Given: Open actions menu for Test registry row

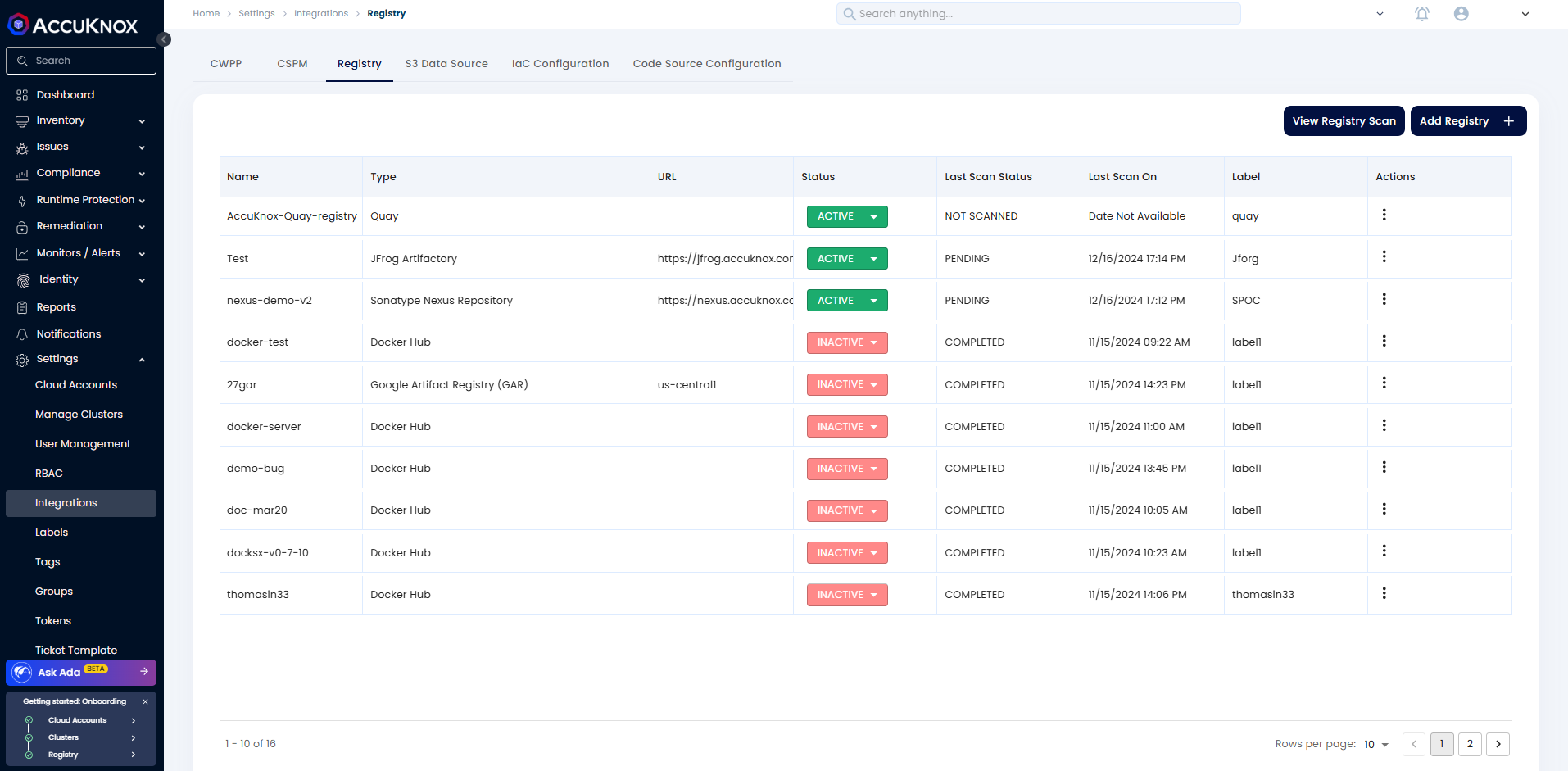Looking at the screenshot, I should 1384,256.
